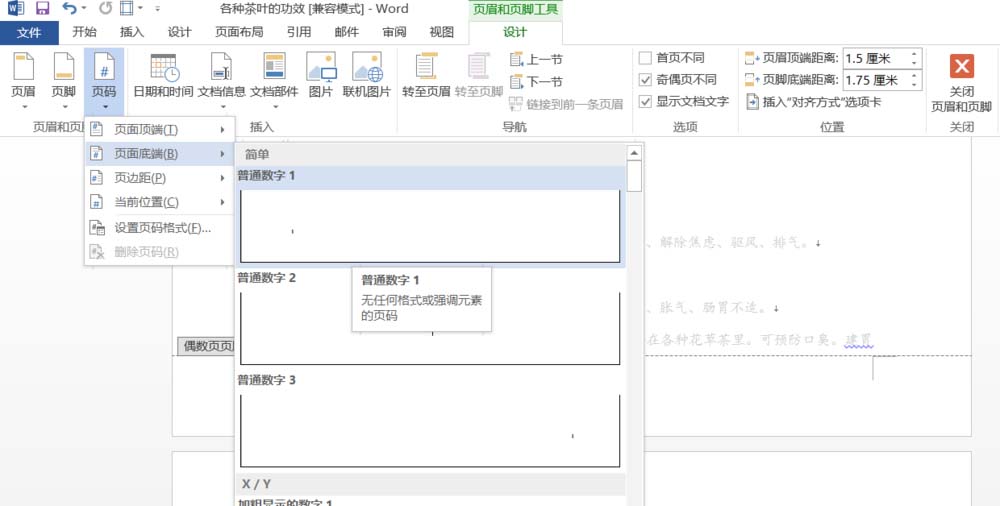Click Link to Previous (链接到前一条页眉)
Viewport: 1000px width, 506px height.
[x=566, y=104]
